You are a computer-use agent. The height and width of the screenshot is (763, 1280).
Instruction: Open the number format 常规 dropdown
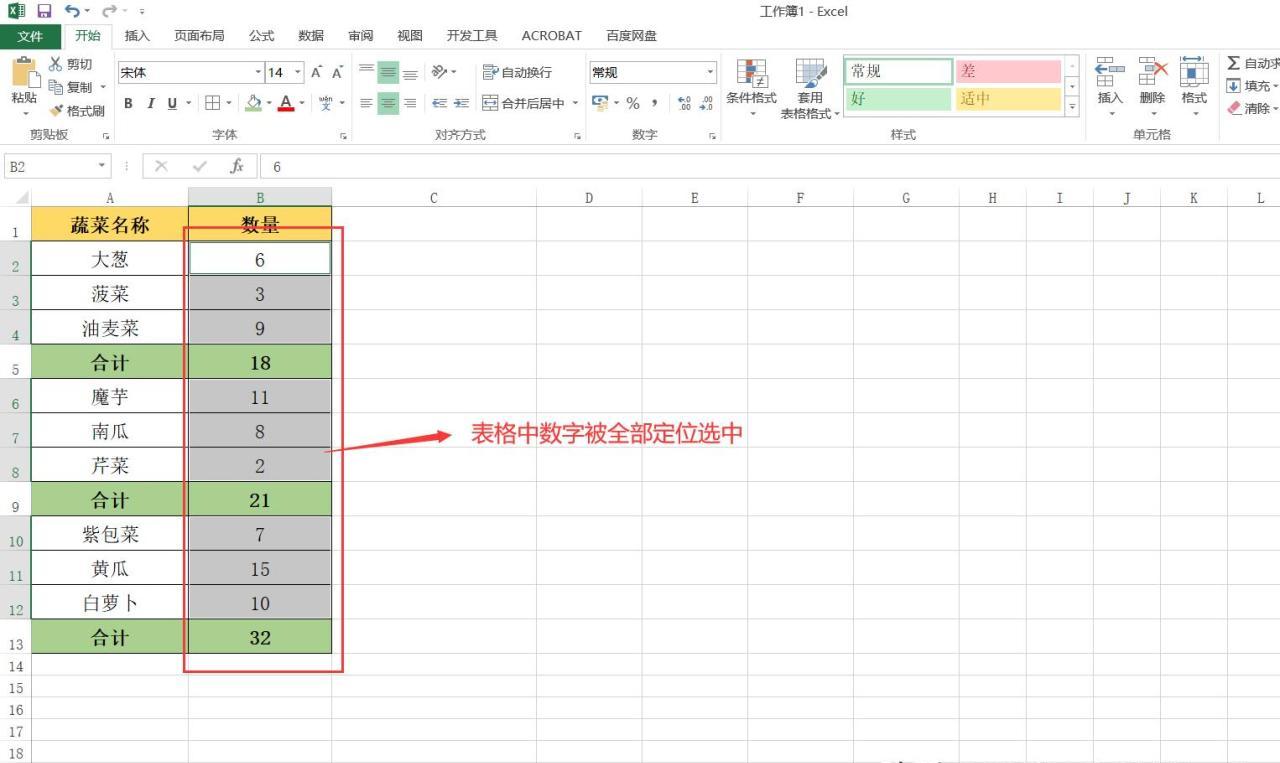coord(711,72)
